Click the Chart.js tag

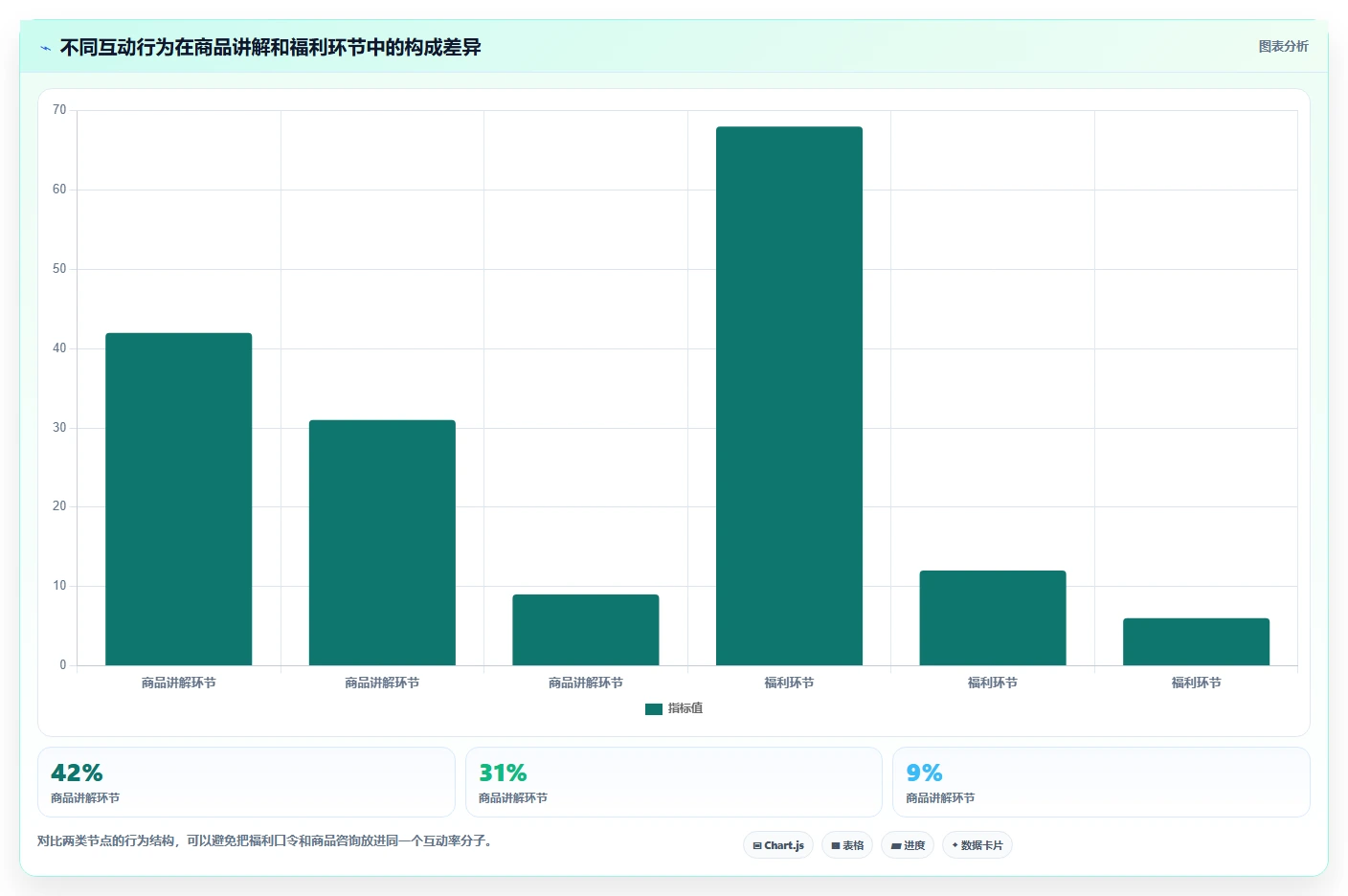(778, 845)
